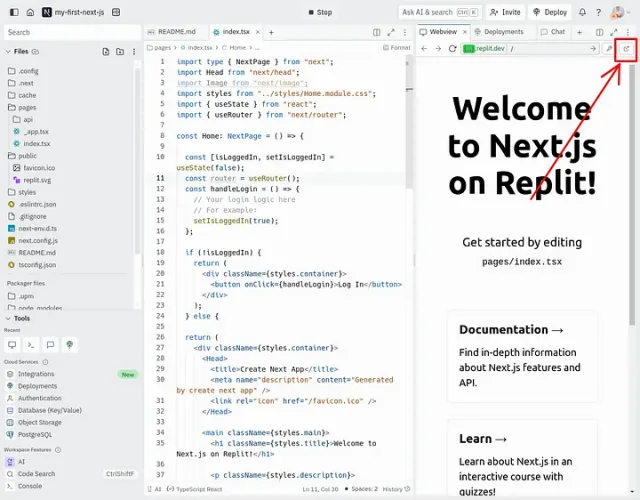640x500 pixels.
Task: Change Spaces: 2 indentation setting
Action: (361, 489)
